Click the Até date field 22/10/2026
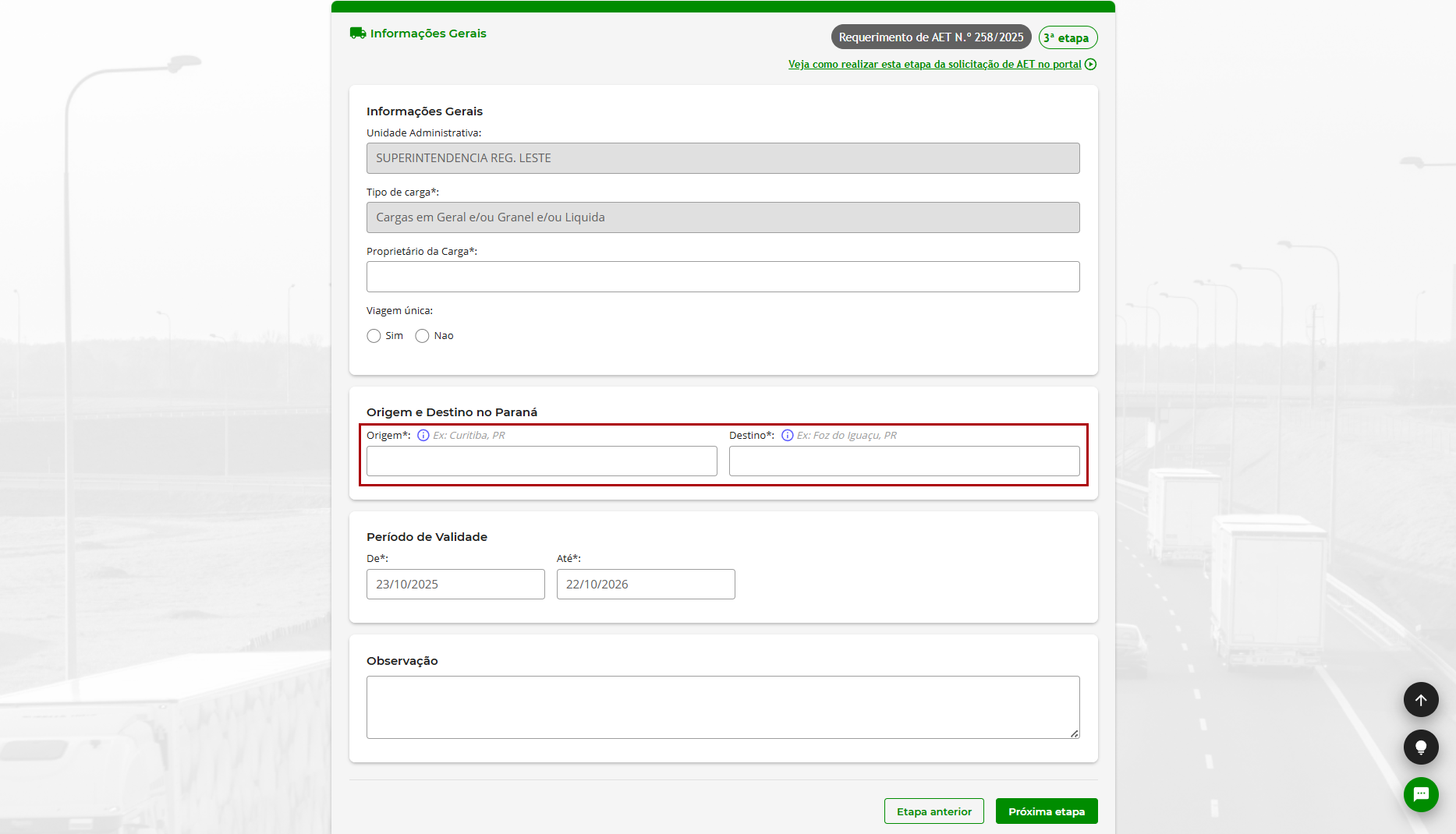 [x=646, y=585]
